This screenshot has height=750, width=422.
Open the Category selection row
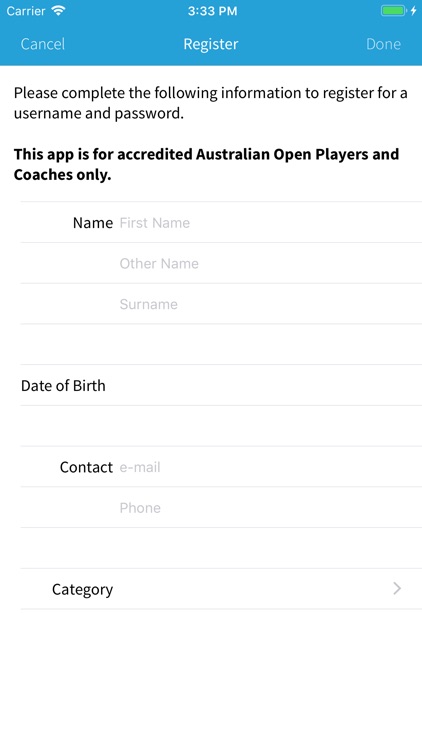coord(221,589)
